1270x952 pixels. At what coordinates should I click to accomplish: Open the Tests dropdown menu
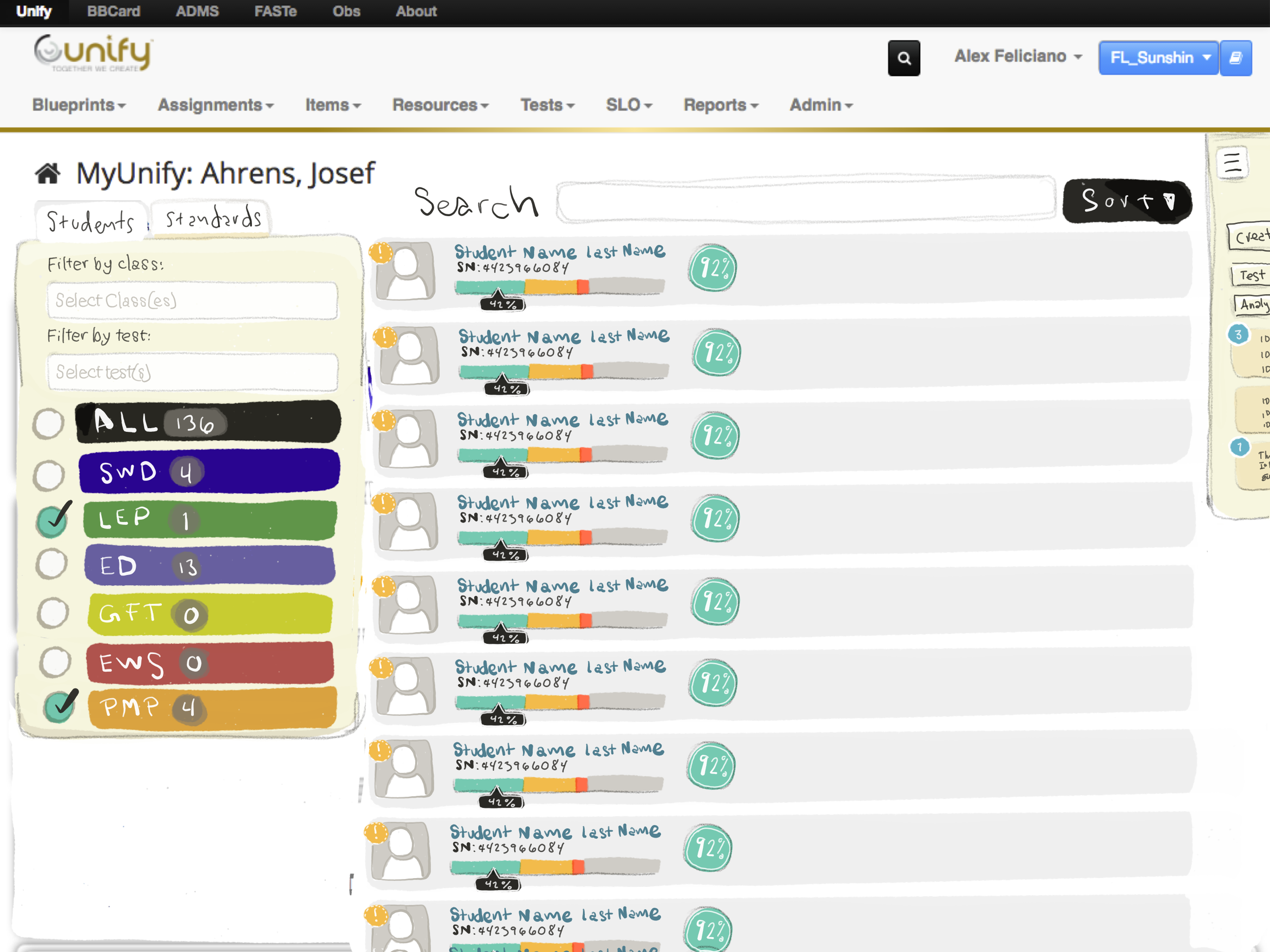[x=548, y=105]
